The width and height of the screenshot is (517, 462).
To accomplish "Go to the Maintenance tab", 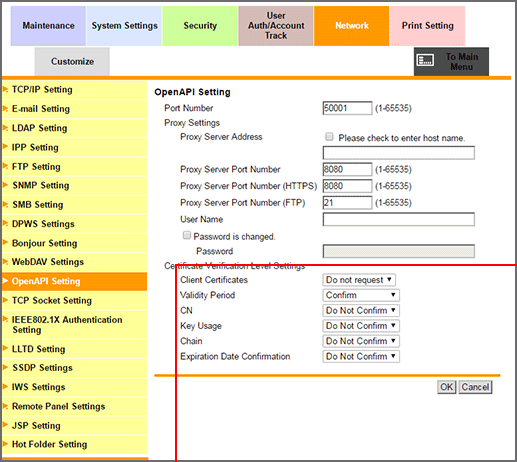I will tap(48, 26).
